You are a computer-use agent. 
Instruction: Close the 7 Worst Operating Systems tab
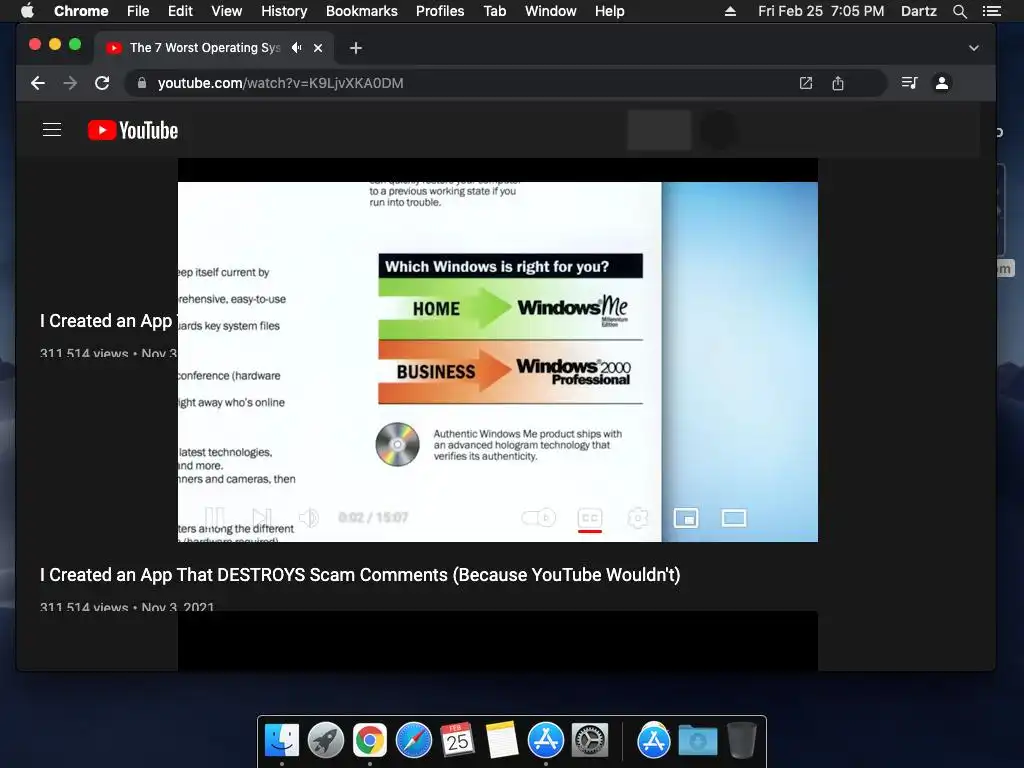click(318, 48)
